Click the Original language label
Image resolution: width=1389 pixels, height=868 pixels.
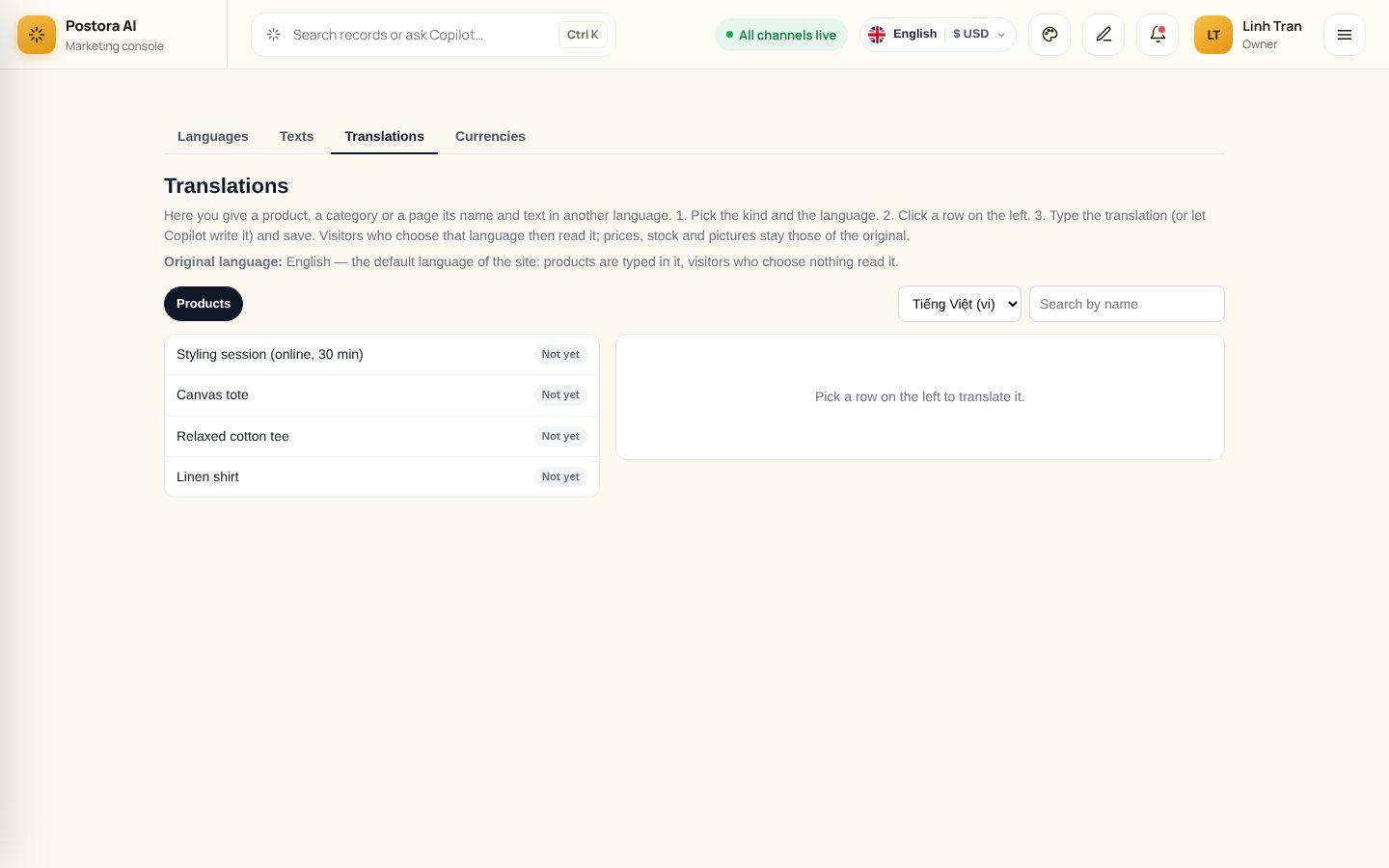[223, 261]
